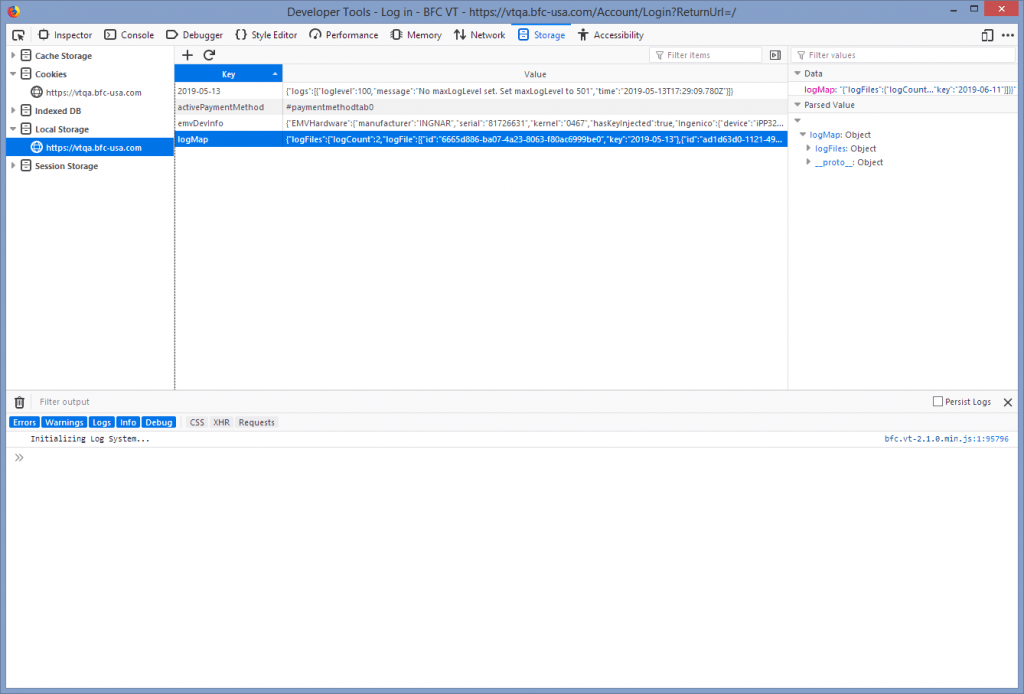The image size is (1024, 694).
Task: Toggle the Warnings filter button
Action: click(64, 422)
